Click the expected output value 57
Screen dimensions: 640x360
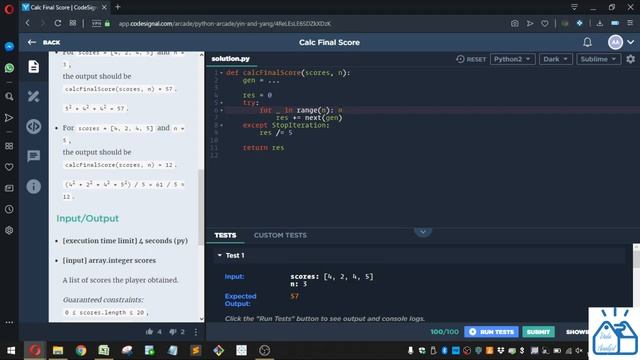pyautogui.click(x=294, y=296)
